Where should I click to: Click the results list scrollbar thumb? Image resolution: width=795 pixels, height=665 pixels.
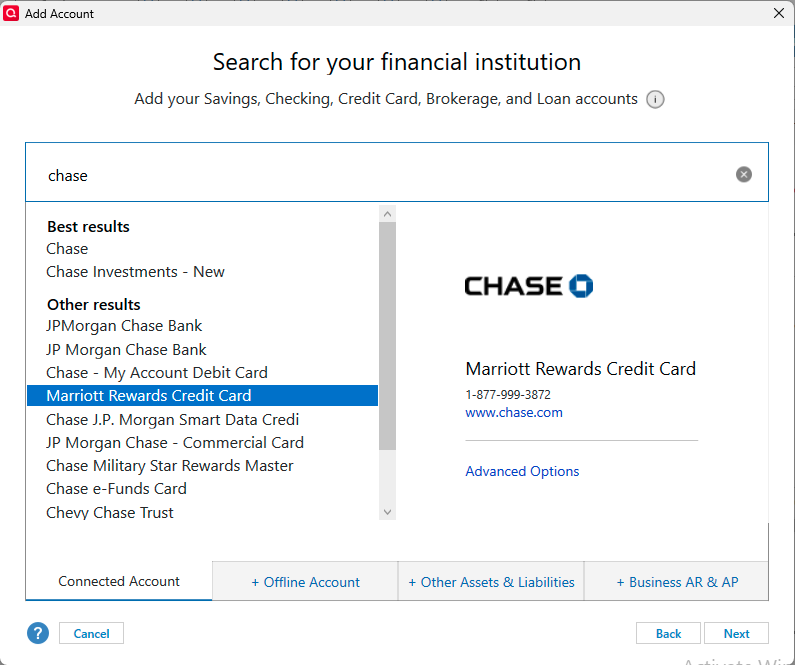pyautogui.click(x=387, y=336)
